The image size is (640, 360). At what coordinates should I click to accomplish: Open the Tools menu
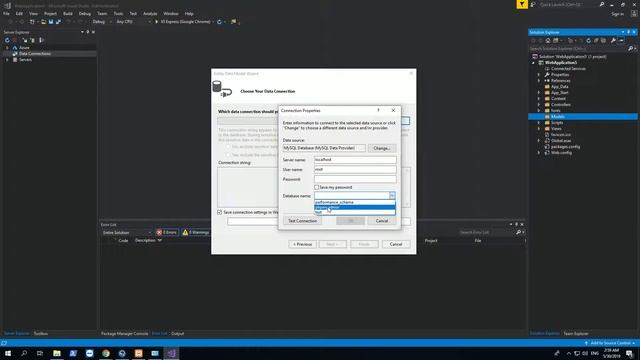click(x=118, y=13)
